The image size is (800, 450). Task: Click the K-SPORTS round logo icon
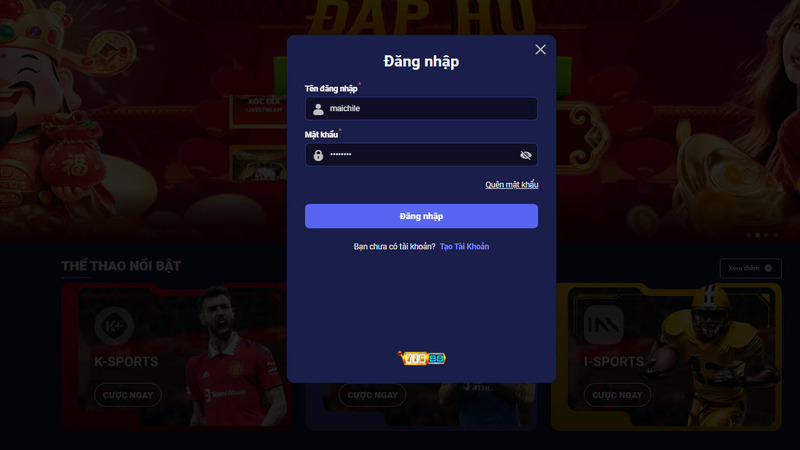114,326
